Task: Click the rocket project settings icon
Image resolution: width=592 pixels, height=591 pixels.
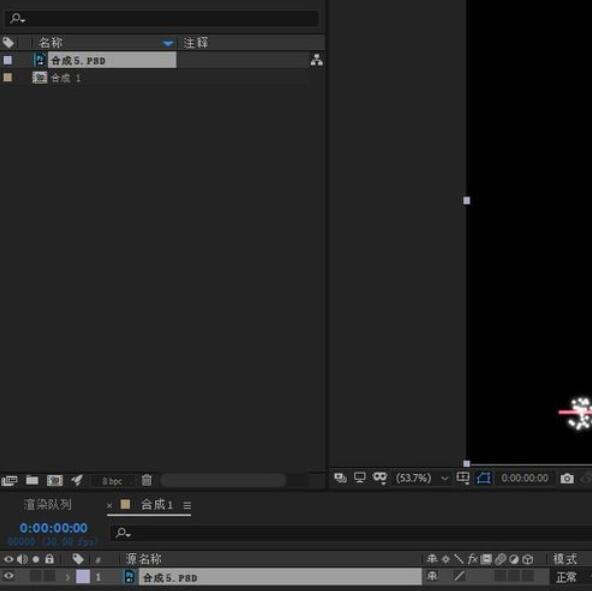Action: click(x=77, y=480)
